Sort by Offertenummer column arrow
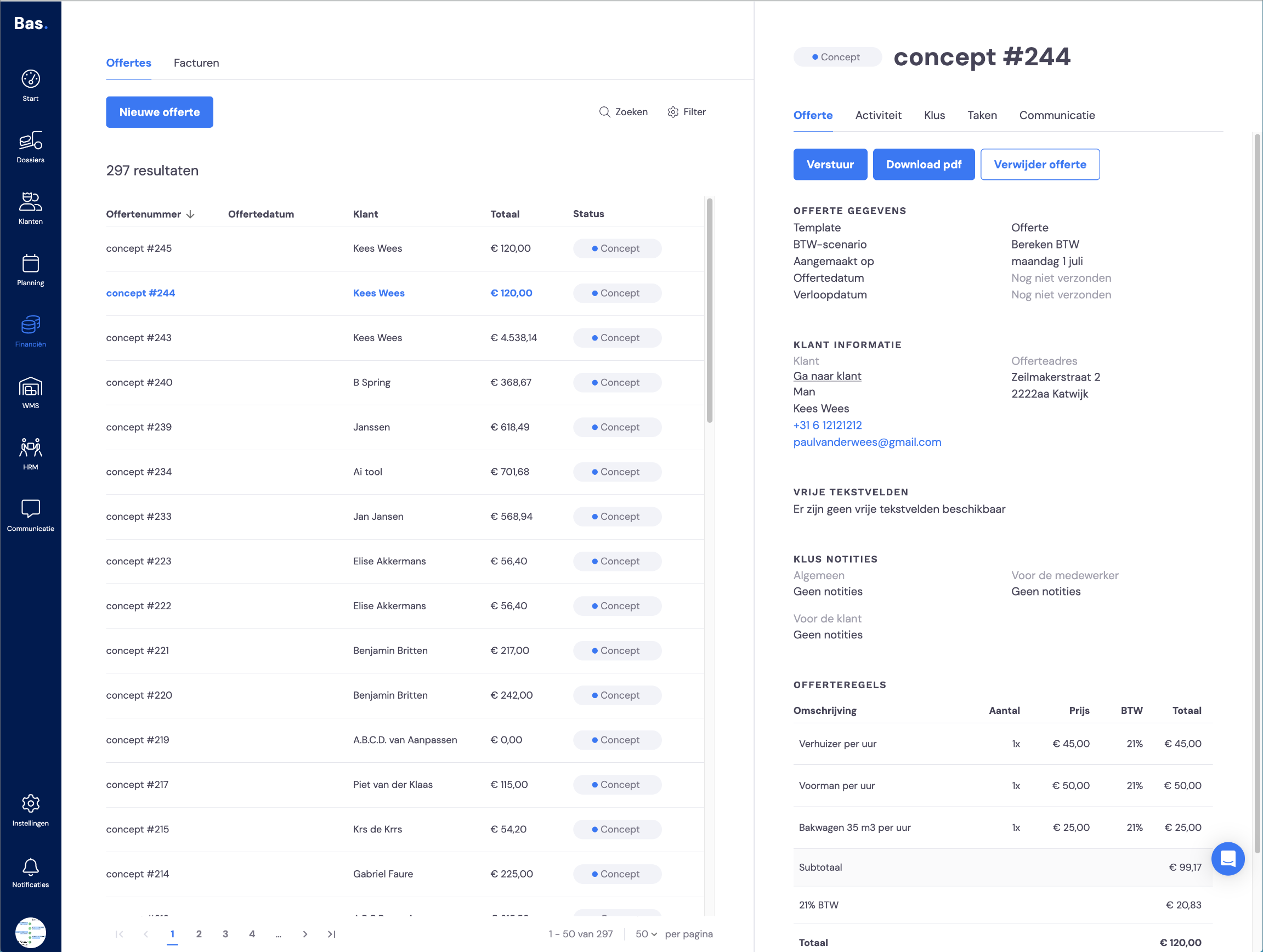 pyautogui.click(x=191, y=214)
